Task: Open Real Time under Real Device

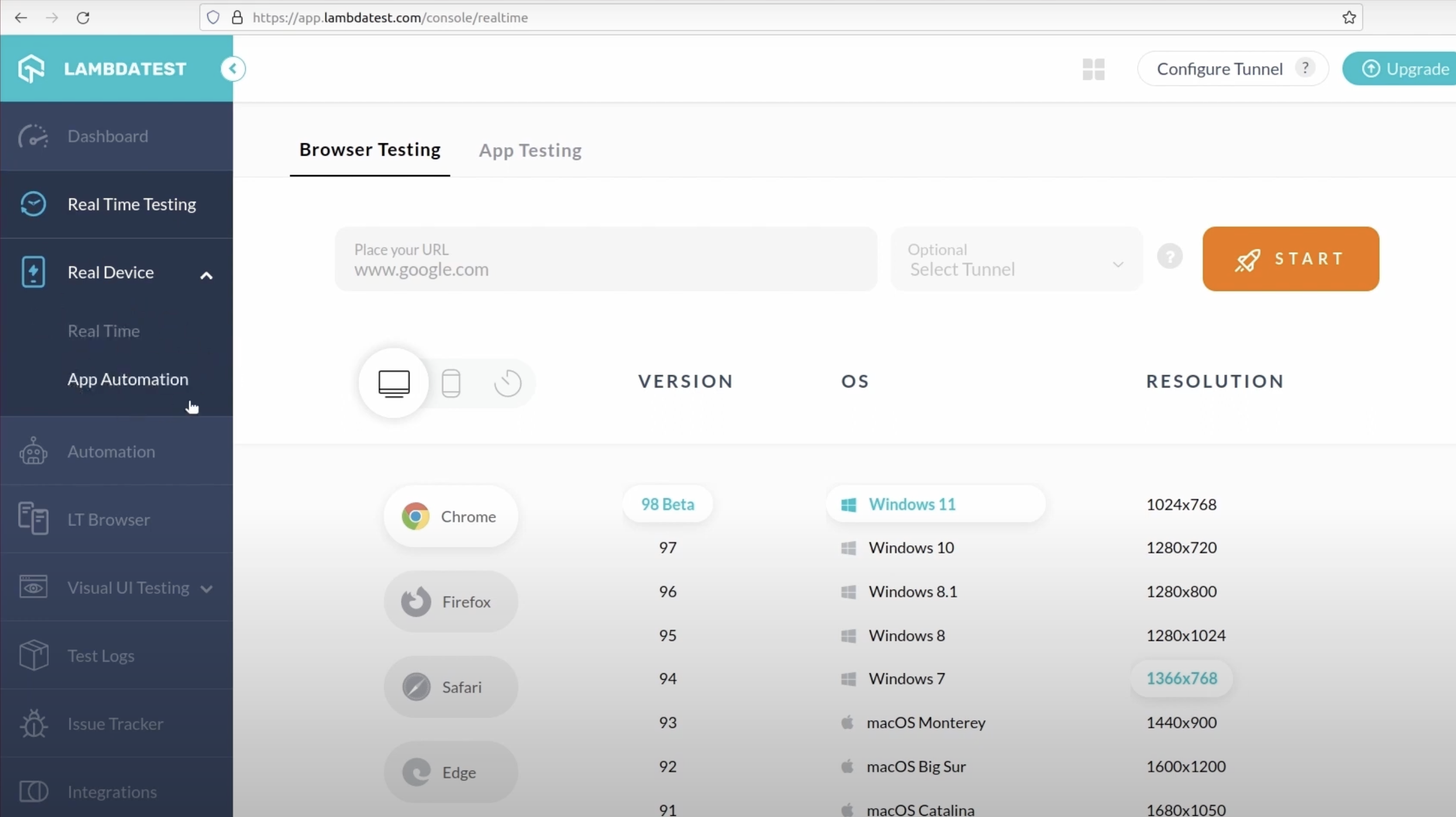Action: pyautogui.click(x=103, y=330)
